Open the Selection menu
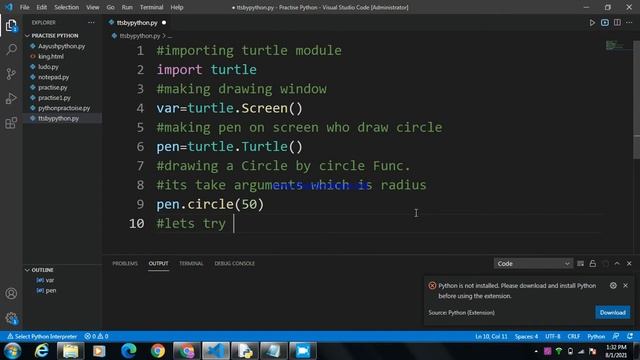 tap(67, 7)
